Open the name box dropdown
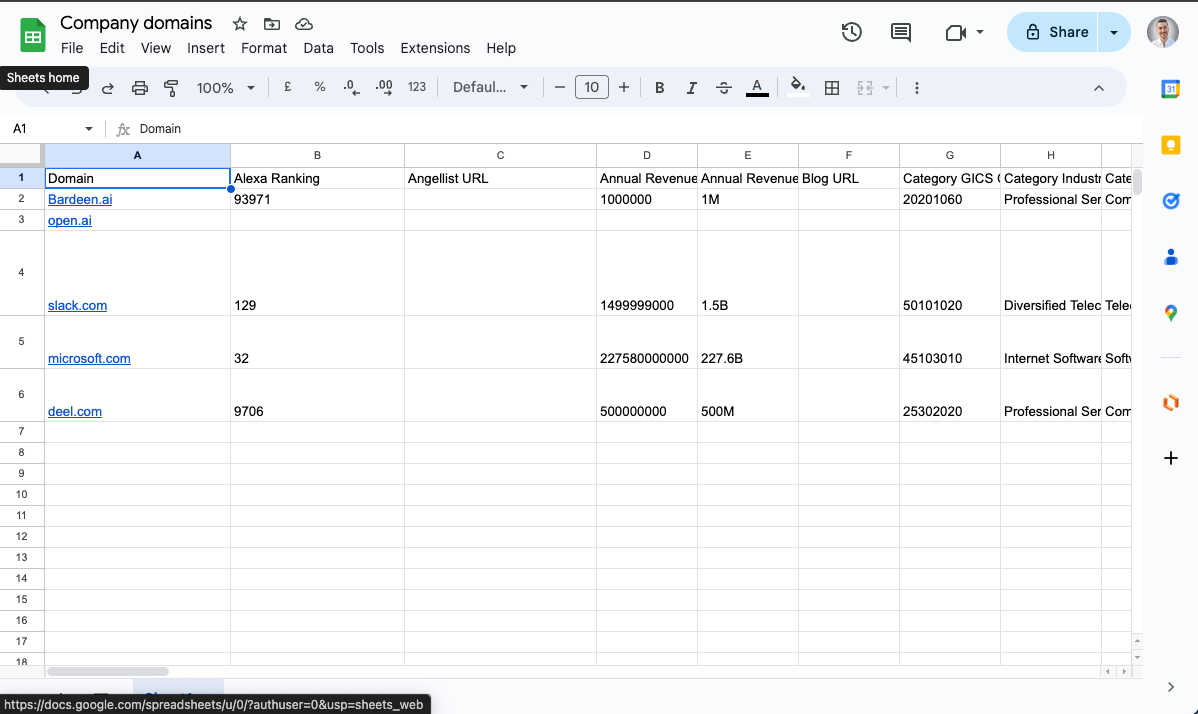The width and height of the screenshot is (1198, 714). [x=89, y=129]
